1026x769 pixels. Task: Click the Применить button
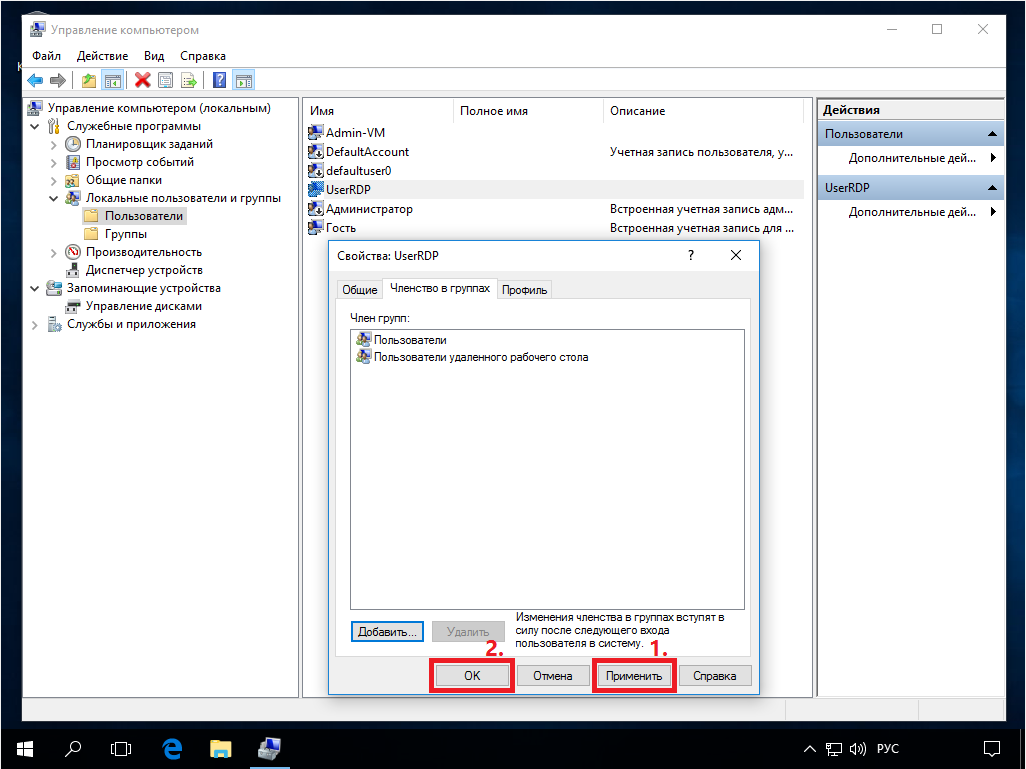pos(634,676)
